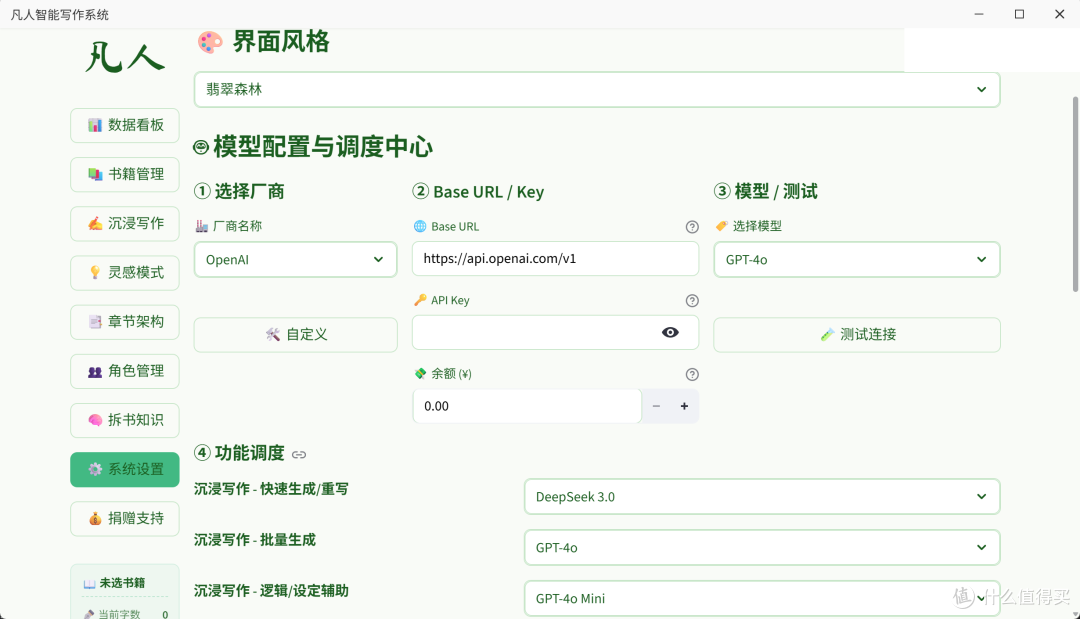The width and height of the screenshot is (1080, 619).
Task: Click the 沉浸写作 - 逻辑/设定辅助 label
Action: (271, 591)
